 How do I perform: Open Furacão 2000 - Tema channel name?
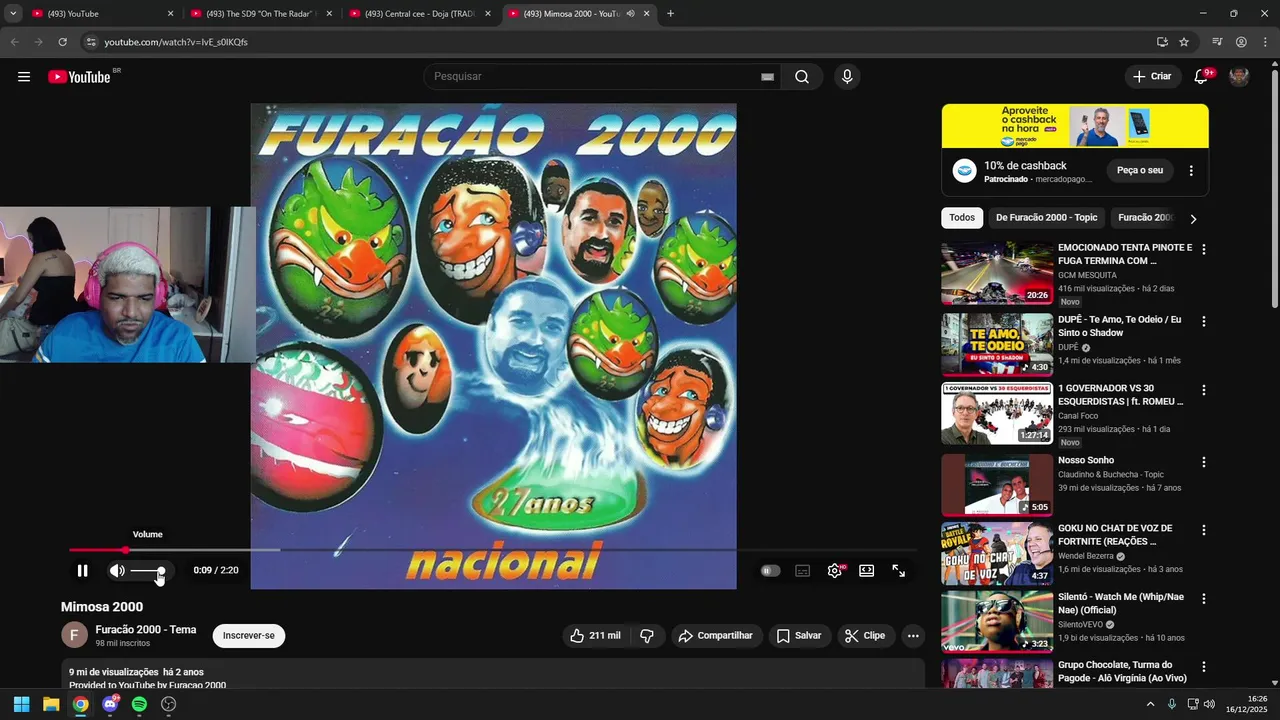(146, 630)
